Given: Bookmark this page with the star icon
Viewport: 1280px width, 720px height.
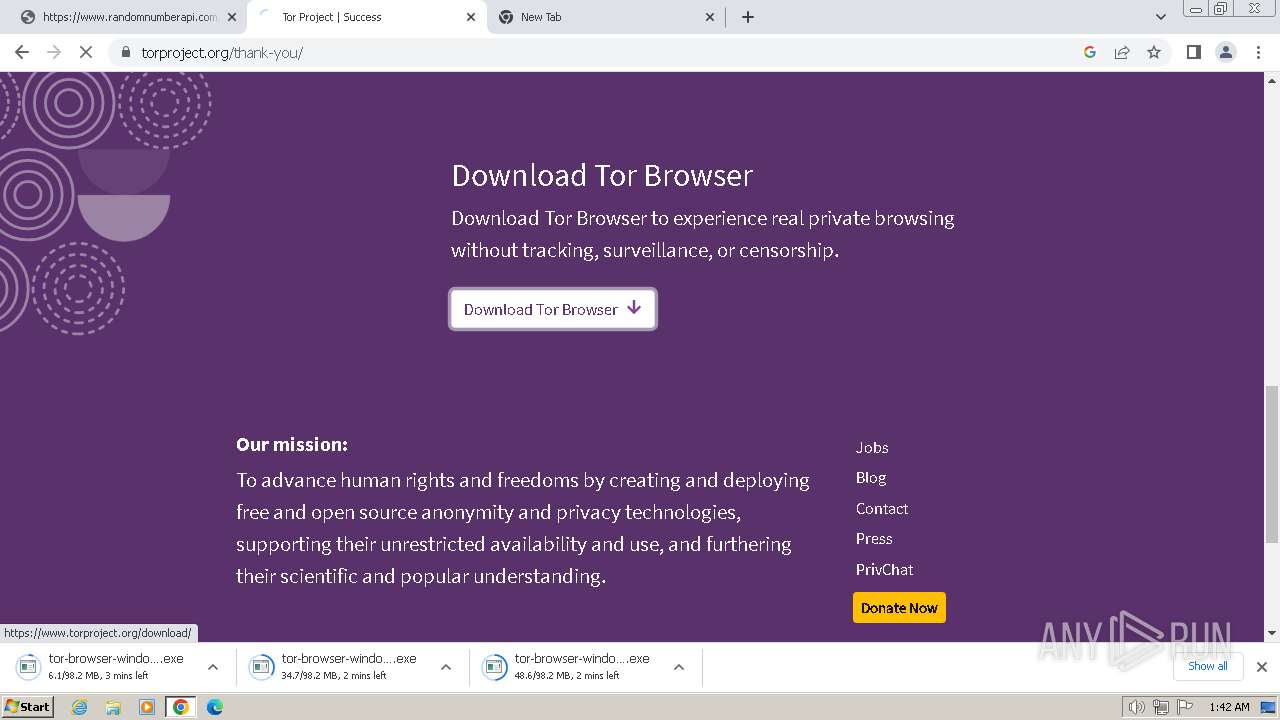Looking at the screenshot, I should pyautogui.click(x=1154, y=52).
